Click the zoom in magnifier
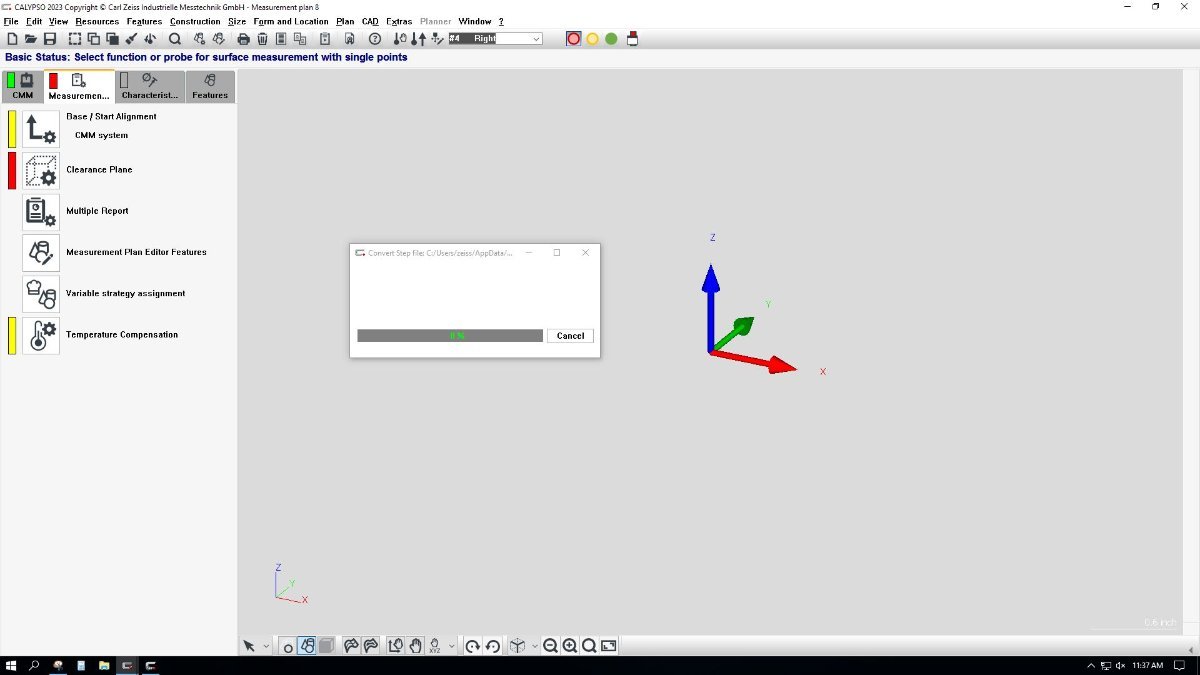 (569, 646)
